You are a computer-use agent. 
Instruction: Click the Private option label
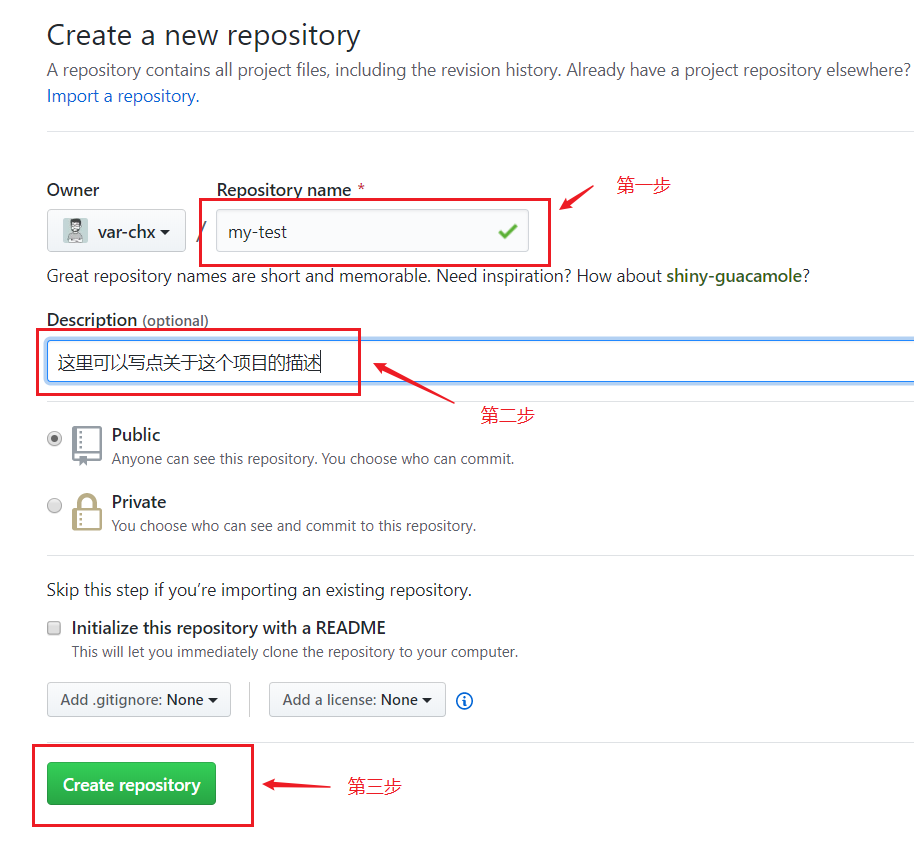tap(139, 502)
